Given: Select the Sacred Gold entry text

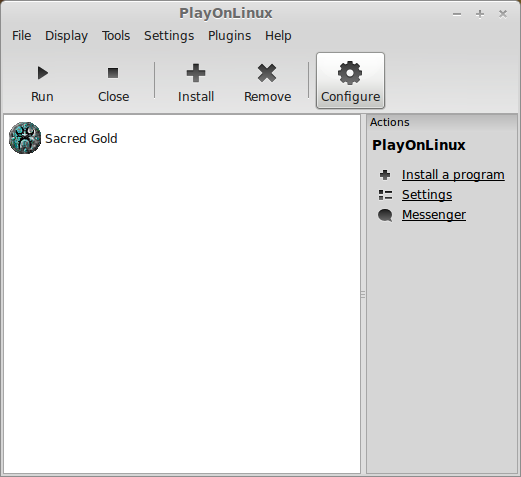Looking at the screenshot, I should click(x=81, y=138).
